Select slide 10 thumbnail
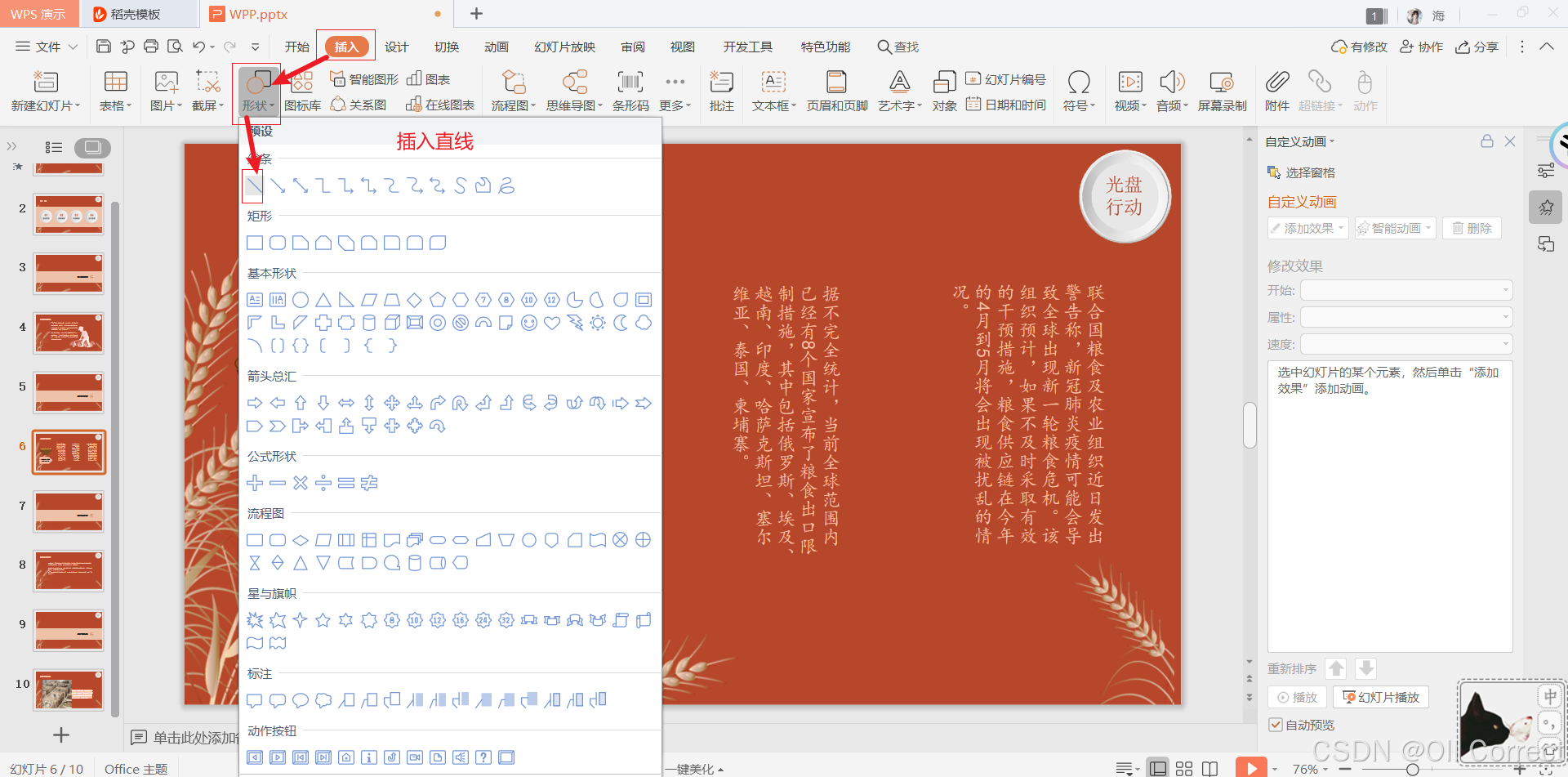 (69, 690)
